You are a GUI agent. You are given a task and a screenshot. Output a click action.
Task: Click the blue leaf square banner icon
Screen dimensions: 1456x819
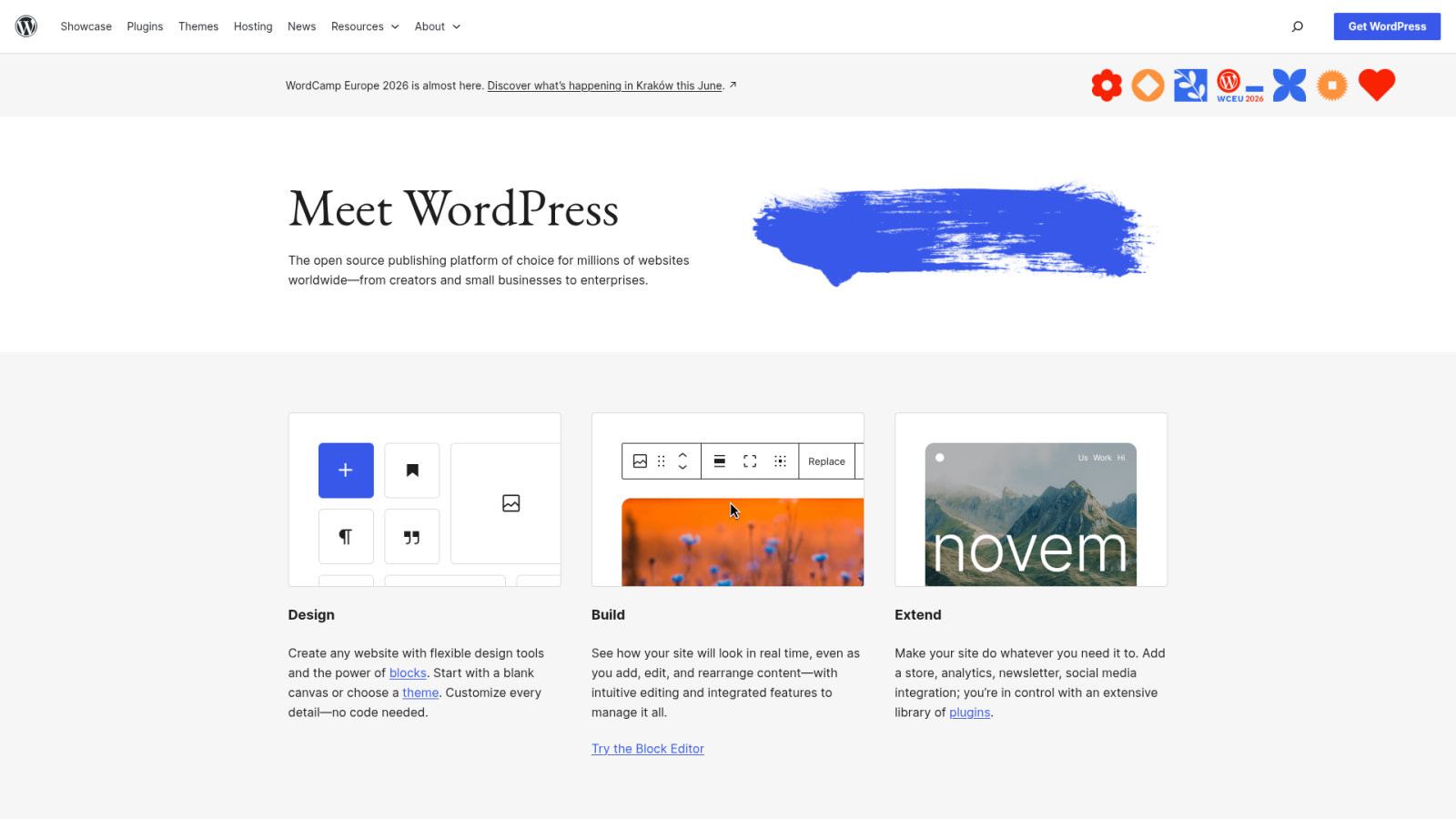pos(1190,86)
